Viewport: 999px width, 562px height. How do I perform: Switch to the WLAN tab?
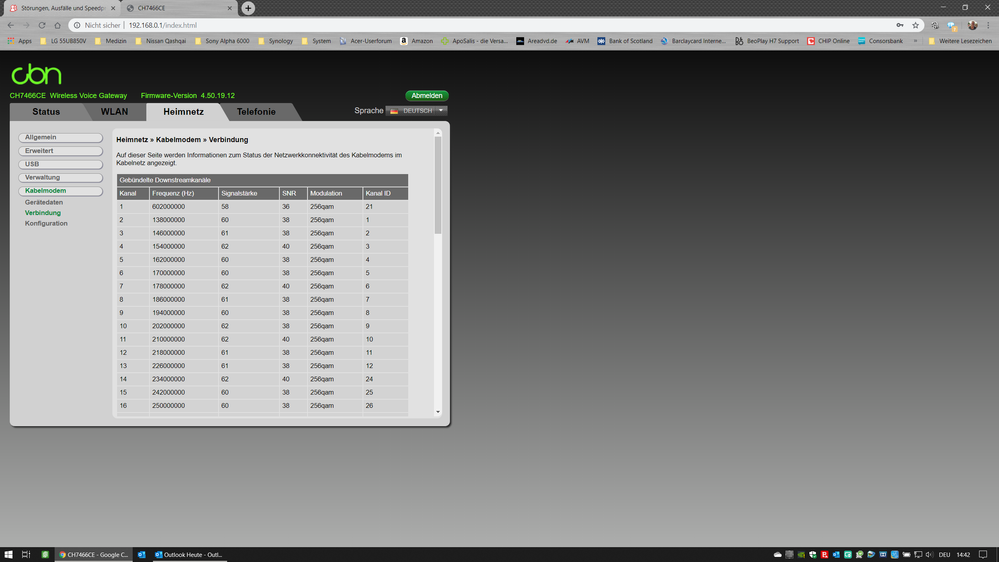pos(114,112)
